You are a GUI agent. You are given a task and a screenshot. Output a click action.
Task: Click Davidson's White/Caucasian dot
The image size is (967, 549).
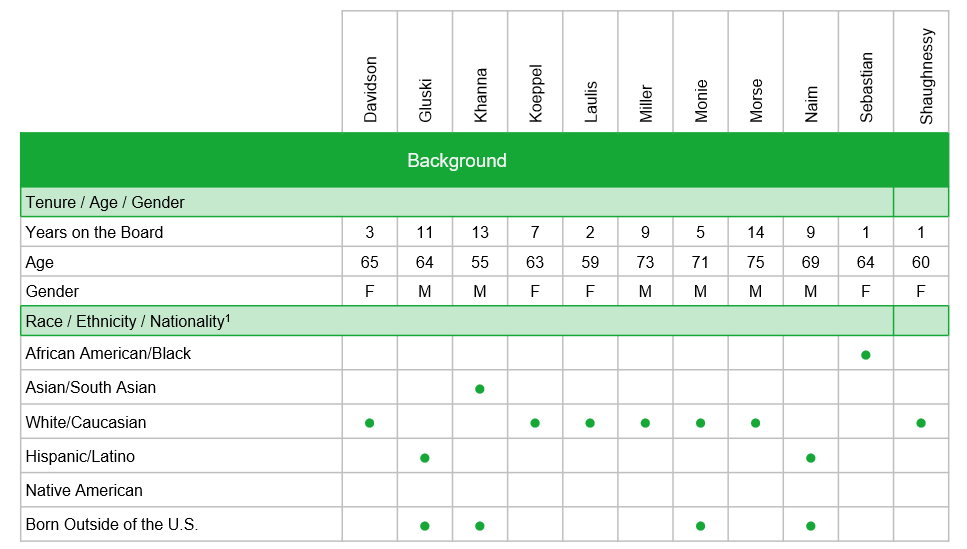click(370, 423)
